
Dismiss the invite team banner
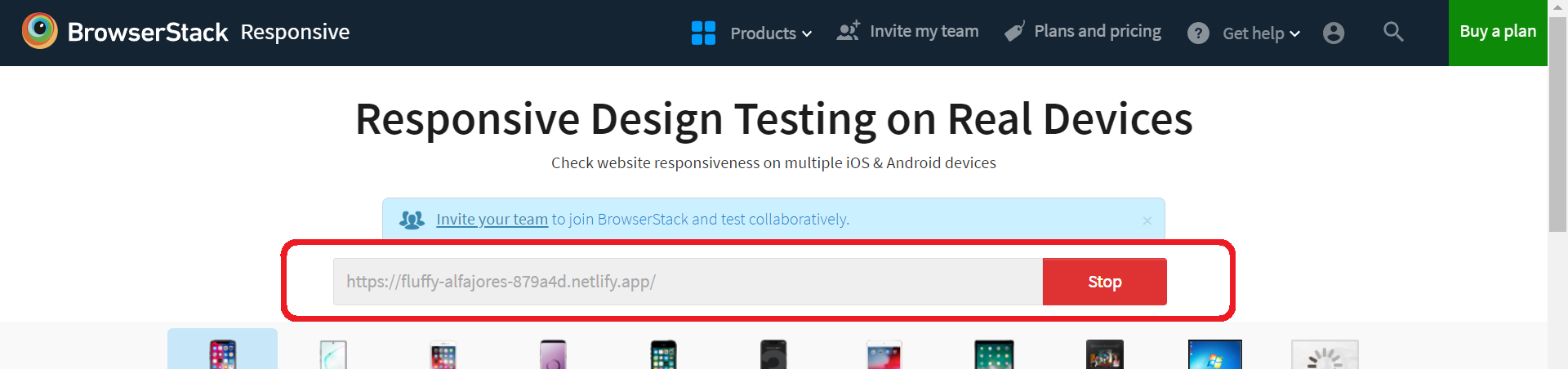(1147, 220)
